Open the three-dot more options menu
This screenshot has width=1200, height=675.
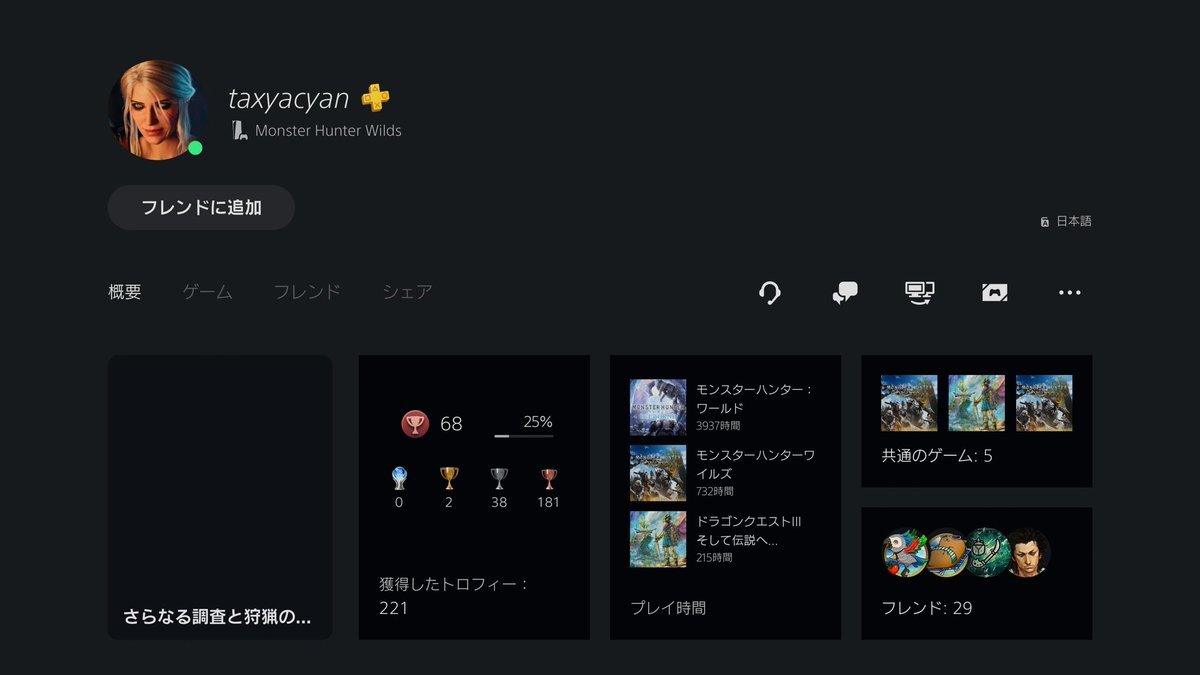(1070, 292)
